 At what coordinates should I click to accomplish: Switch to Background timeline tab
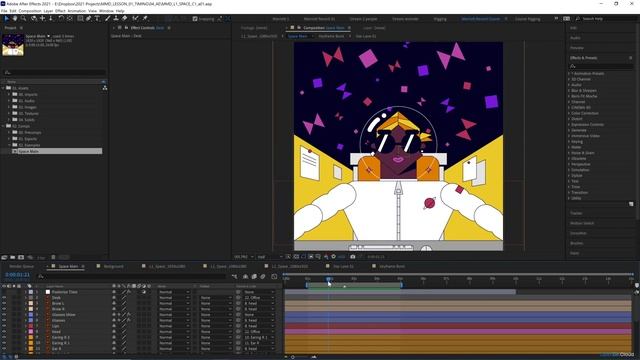coord(113,267)
